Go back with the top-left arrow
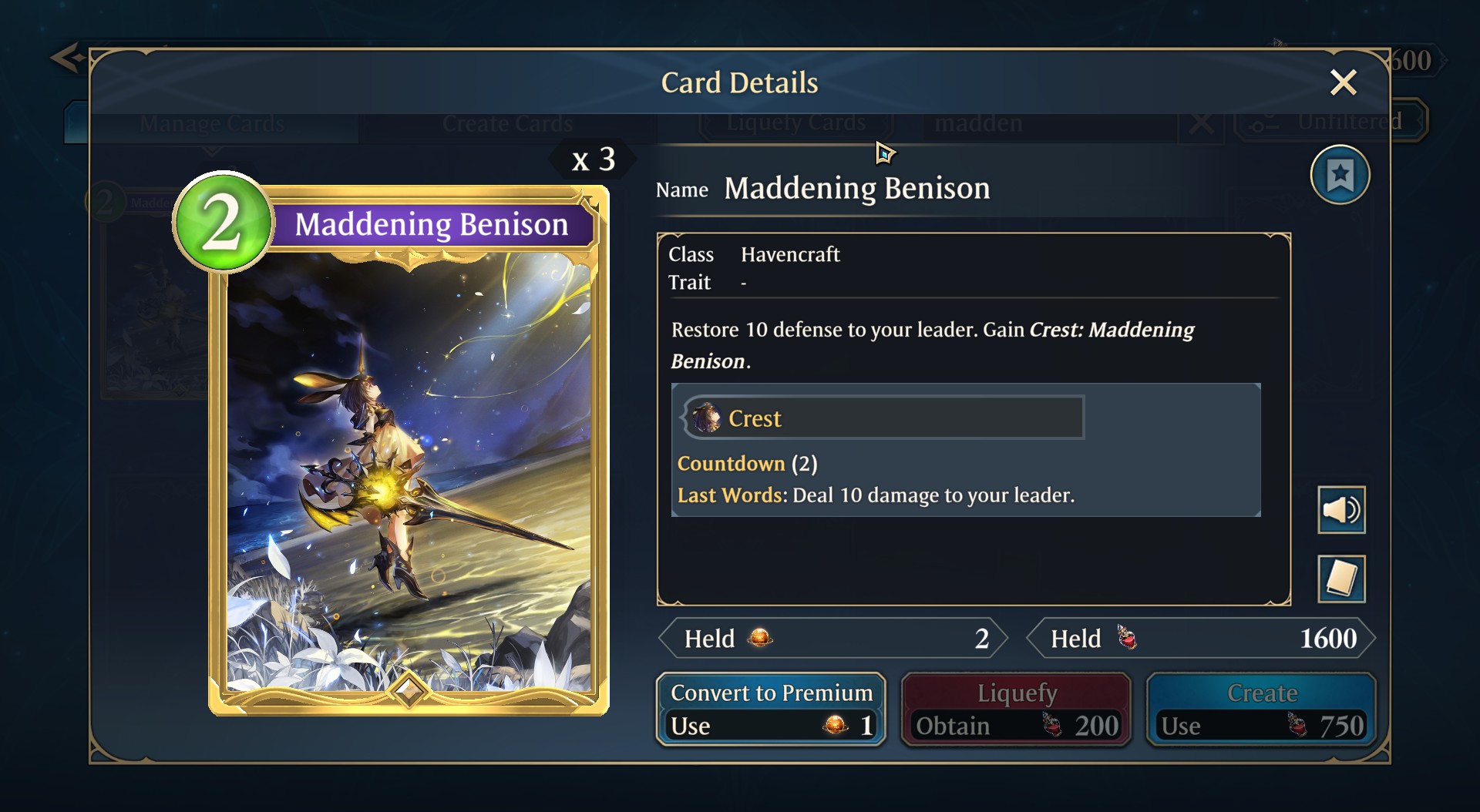This screenshot has width=1480, height=812. (x=68, y=58)
